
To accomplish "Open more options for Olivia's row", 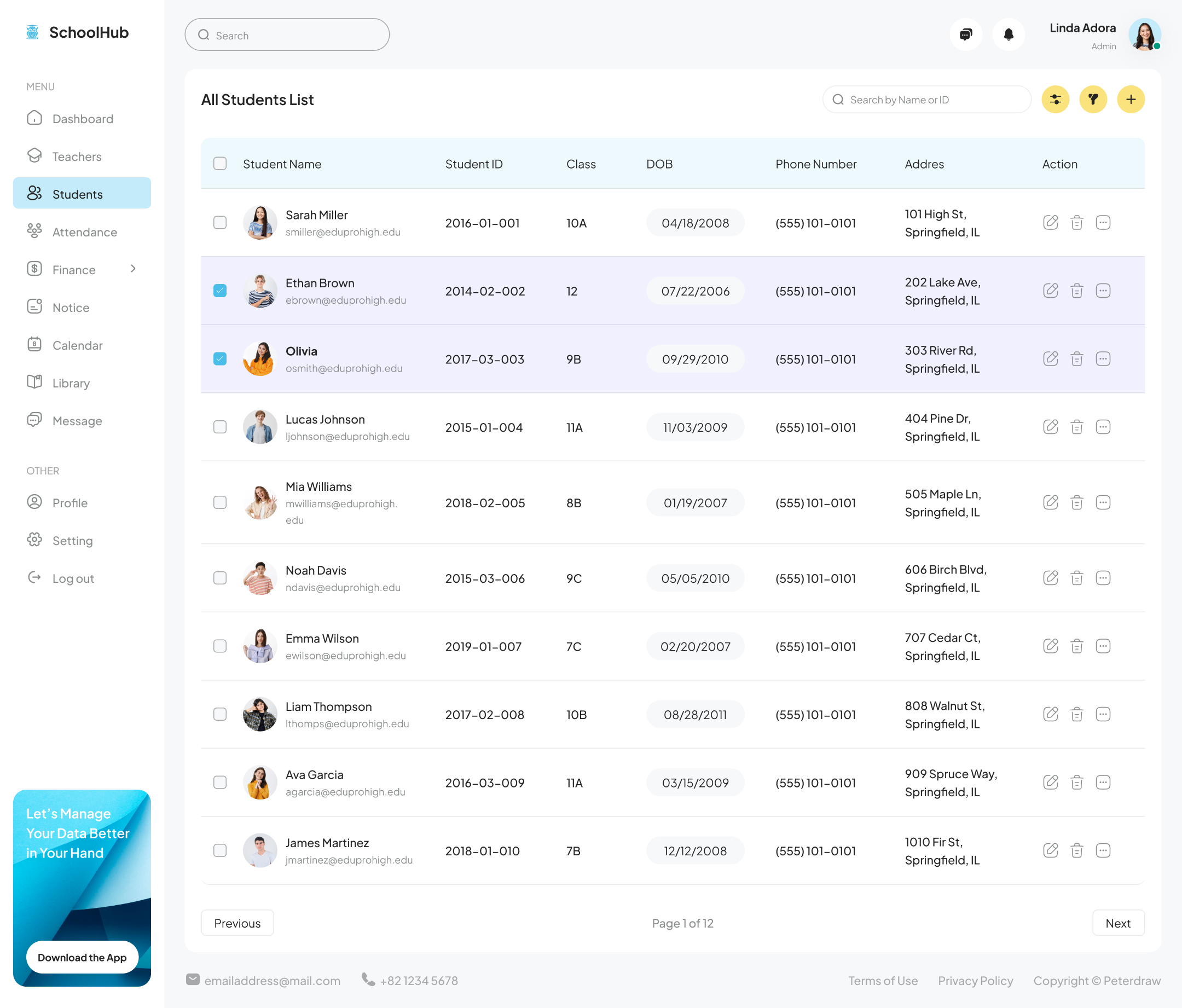I will point(1103,359).
